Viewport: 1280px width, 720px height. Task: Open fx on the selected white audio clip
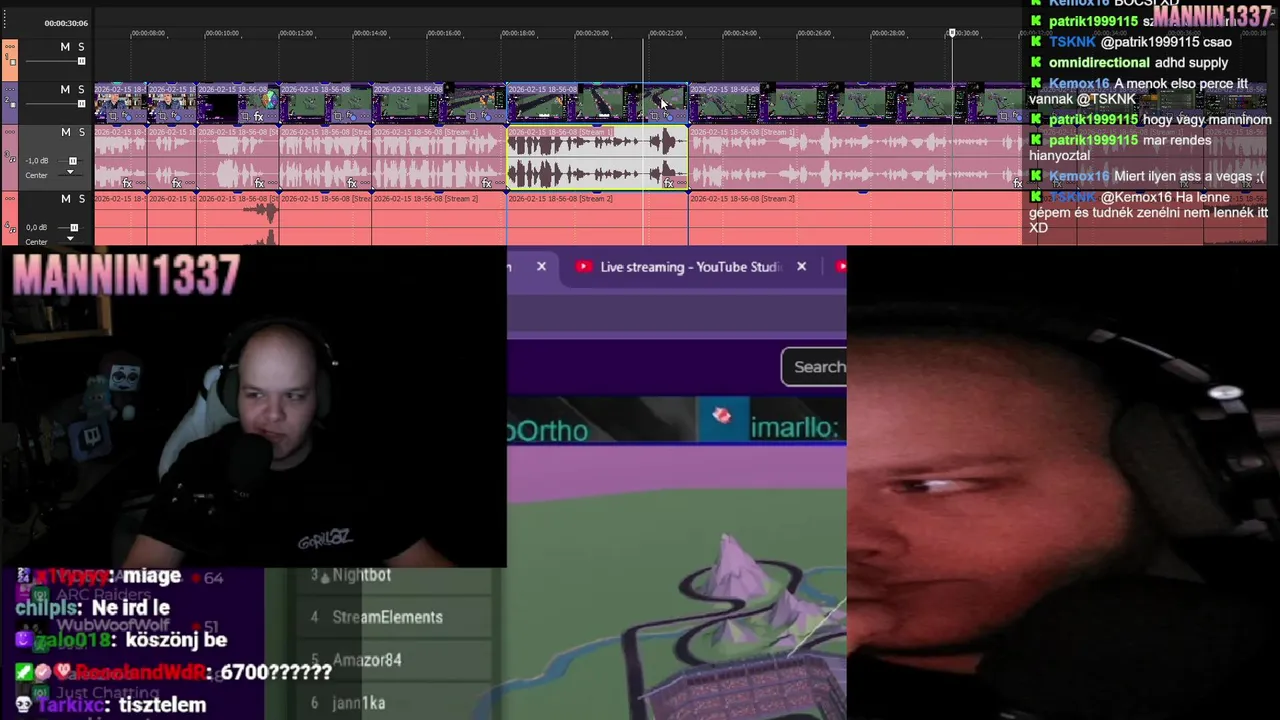(x=668, y=183)
